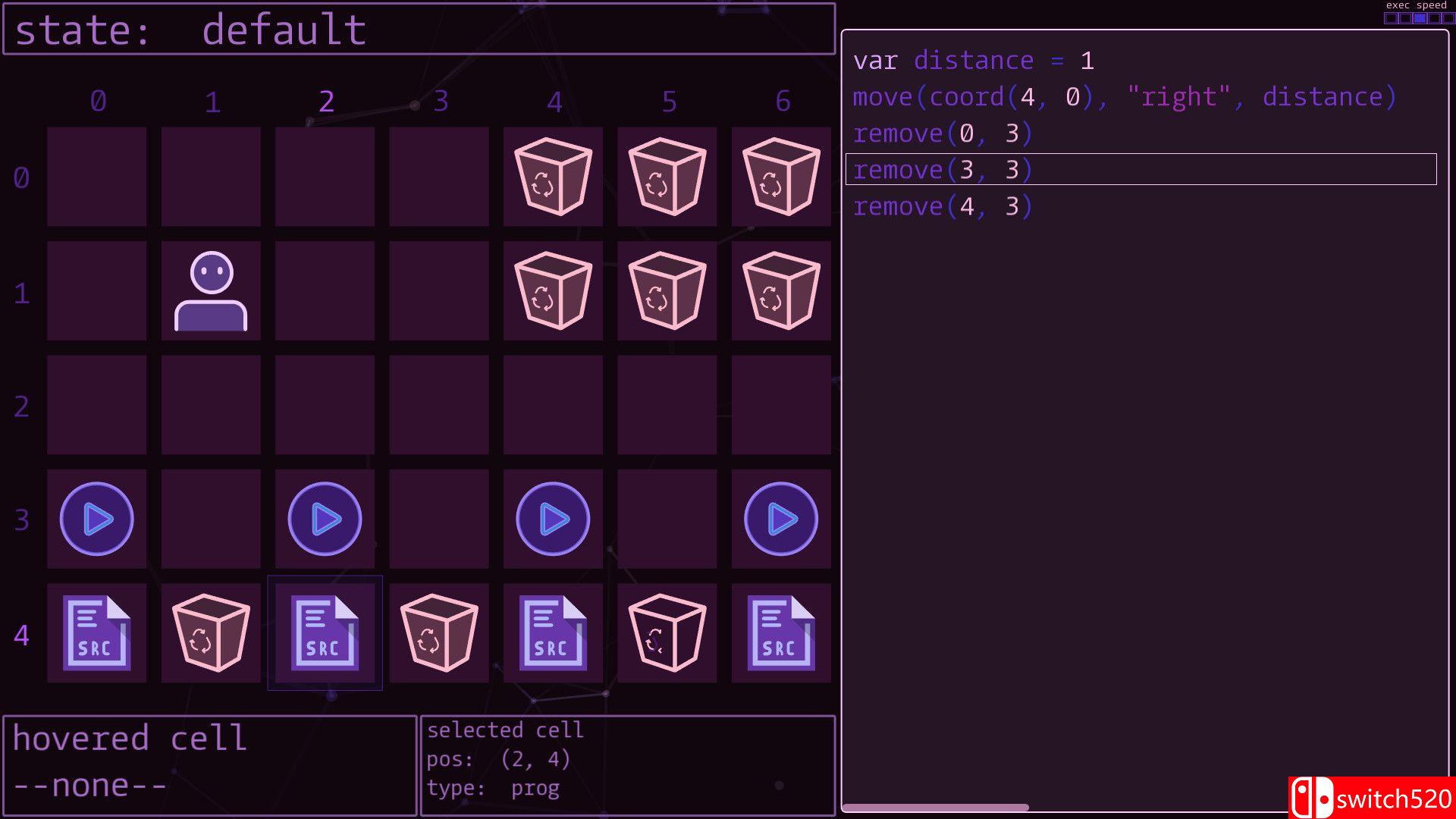Screen dimensions: 1456x819
Task: Click the play button in column 6, row 3
Action: click(x=781, y=519)
